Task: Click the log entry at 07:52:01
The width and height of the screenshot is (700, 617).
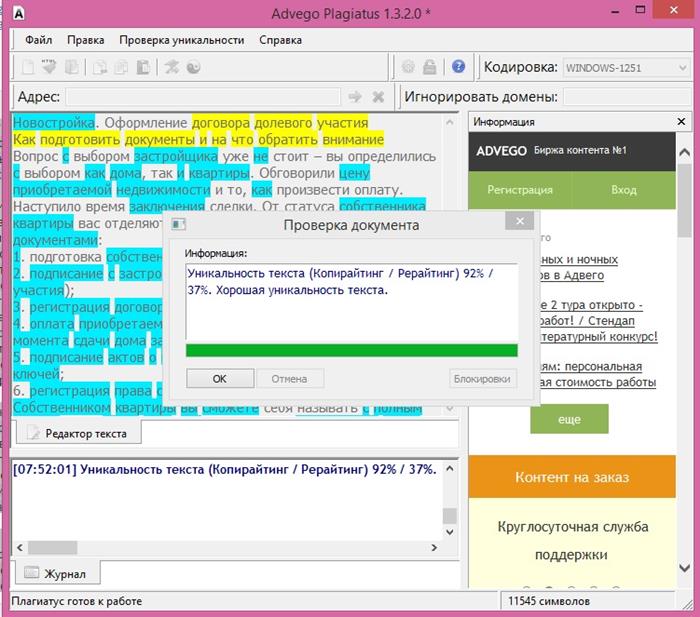Action: coord(225,469)
